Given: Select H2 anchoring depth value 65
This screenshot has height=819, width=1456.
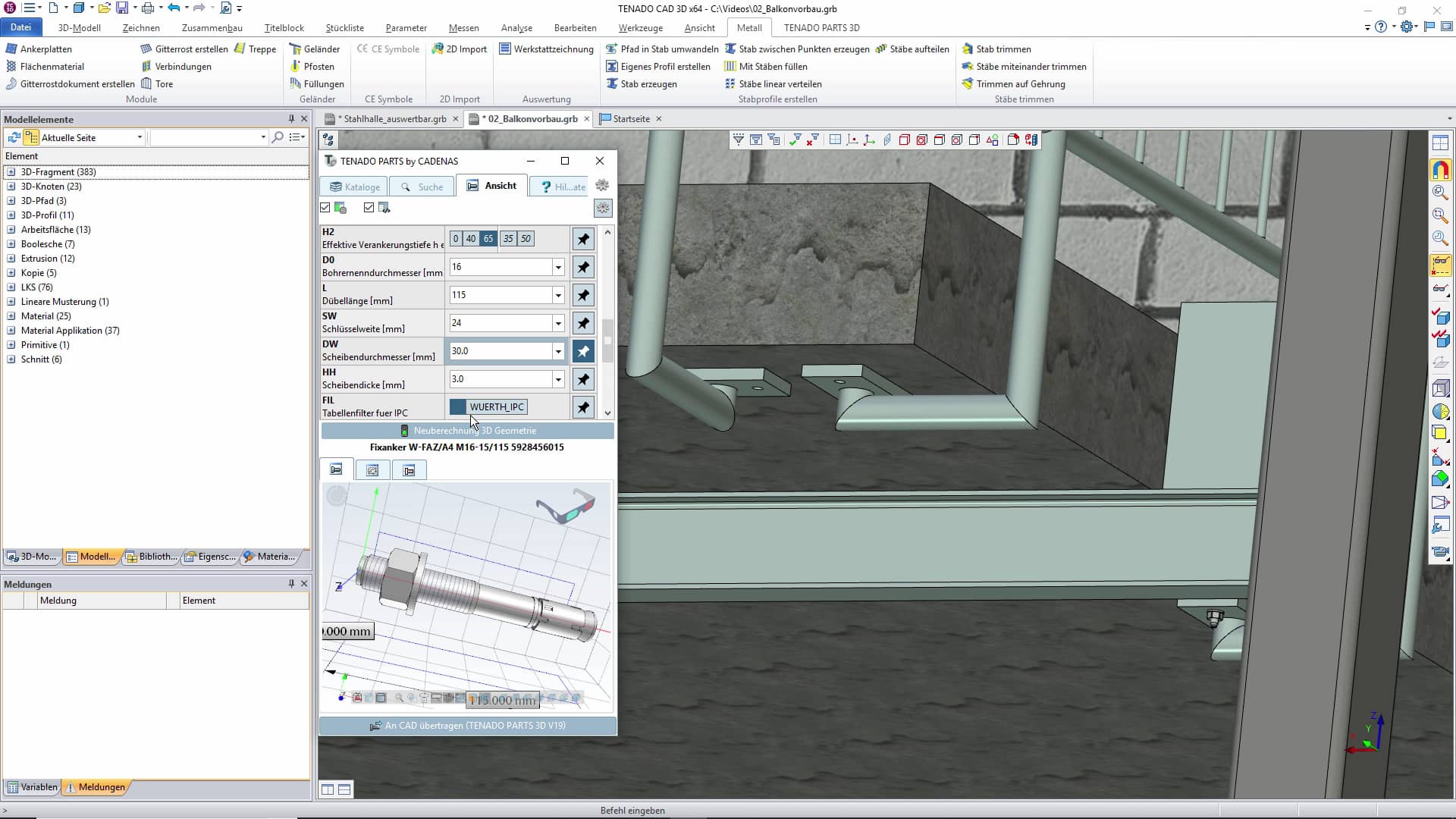Looking at the screenshot, I should point(488,239).
